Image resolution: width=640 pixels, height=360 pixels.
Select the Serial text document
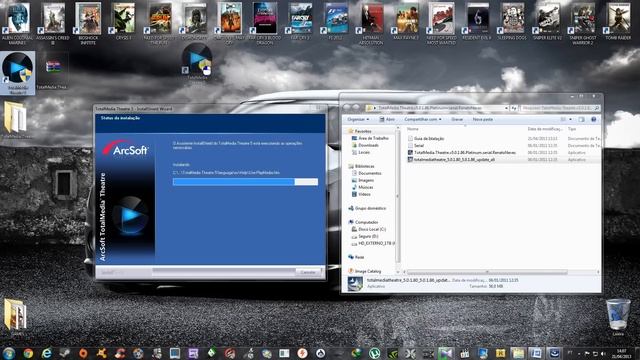(416, 145)
